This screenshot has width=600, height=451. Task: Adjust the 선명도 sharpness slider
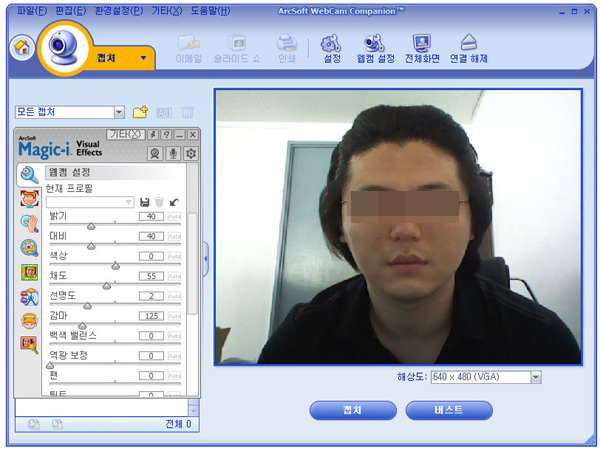pos(88,306)
